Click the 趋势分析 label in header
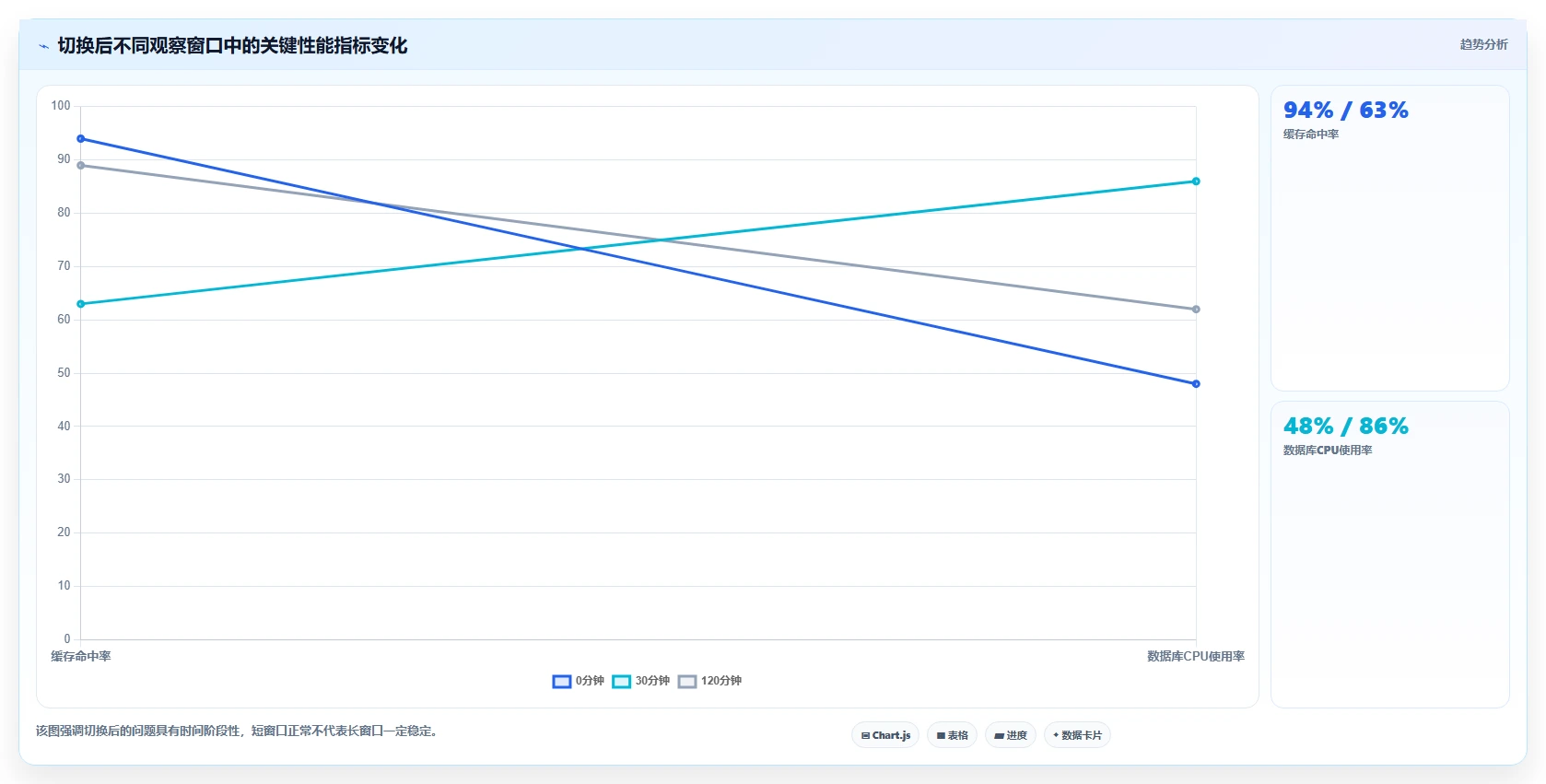The image size is (1546, 784). pyautogui.click(x=1483, y=44)
